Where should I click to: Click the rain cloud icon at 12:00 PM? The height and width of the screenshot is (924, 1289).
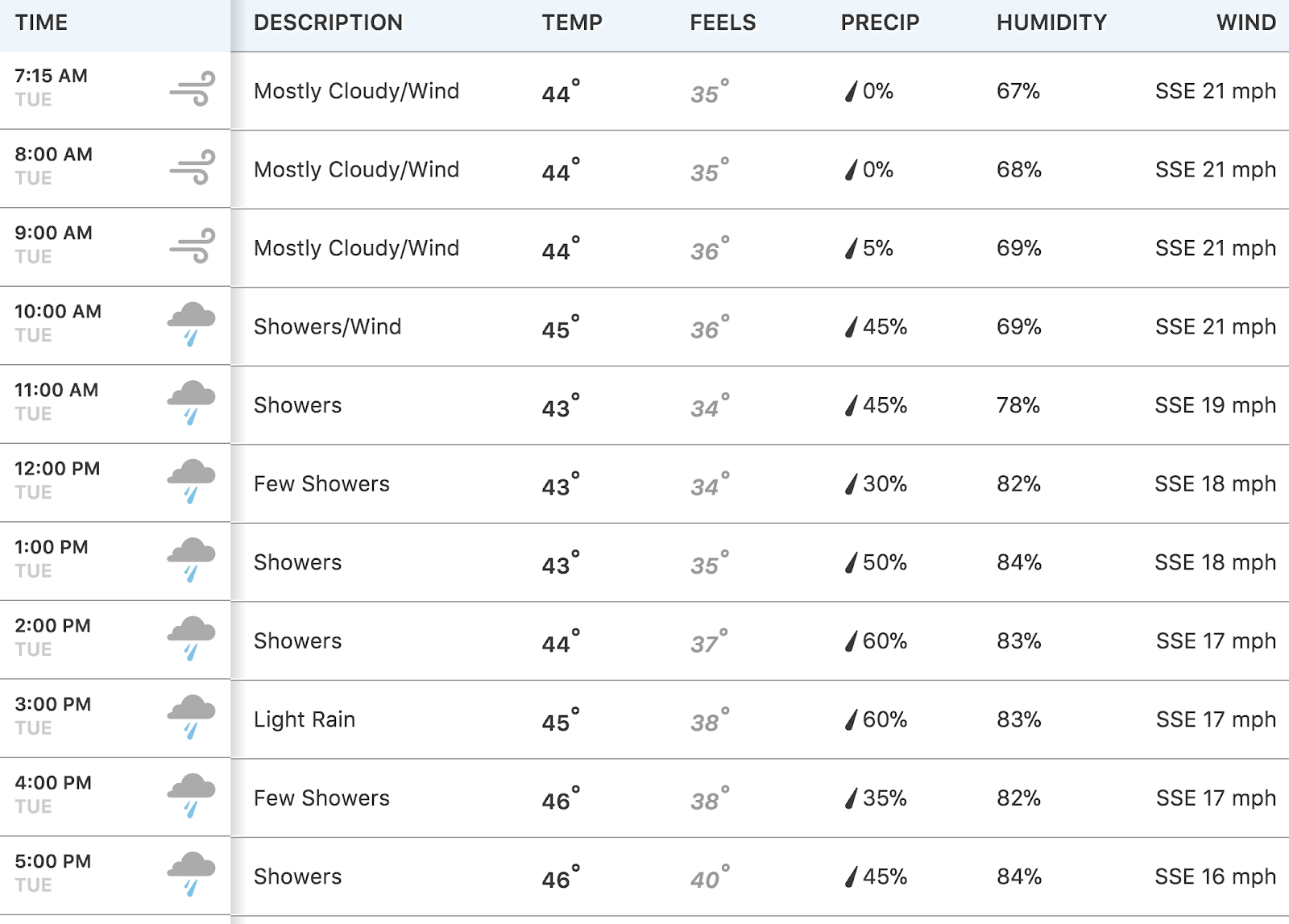click(191, 482)
